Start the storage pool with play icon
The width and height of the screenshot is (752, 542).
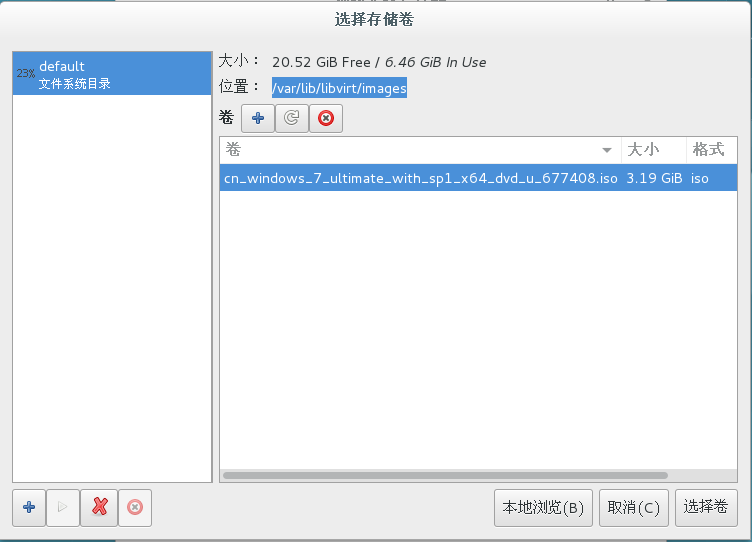click(63, 507)
